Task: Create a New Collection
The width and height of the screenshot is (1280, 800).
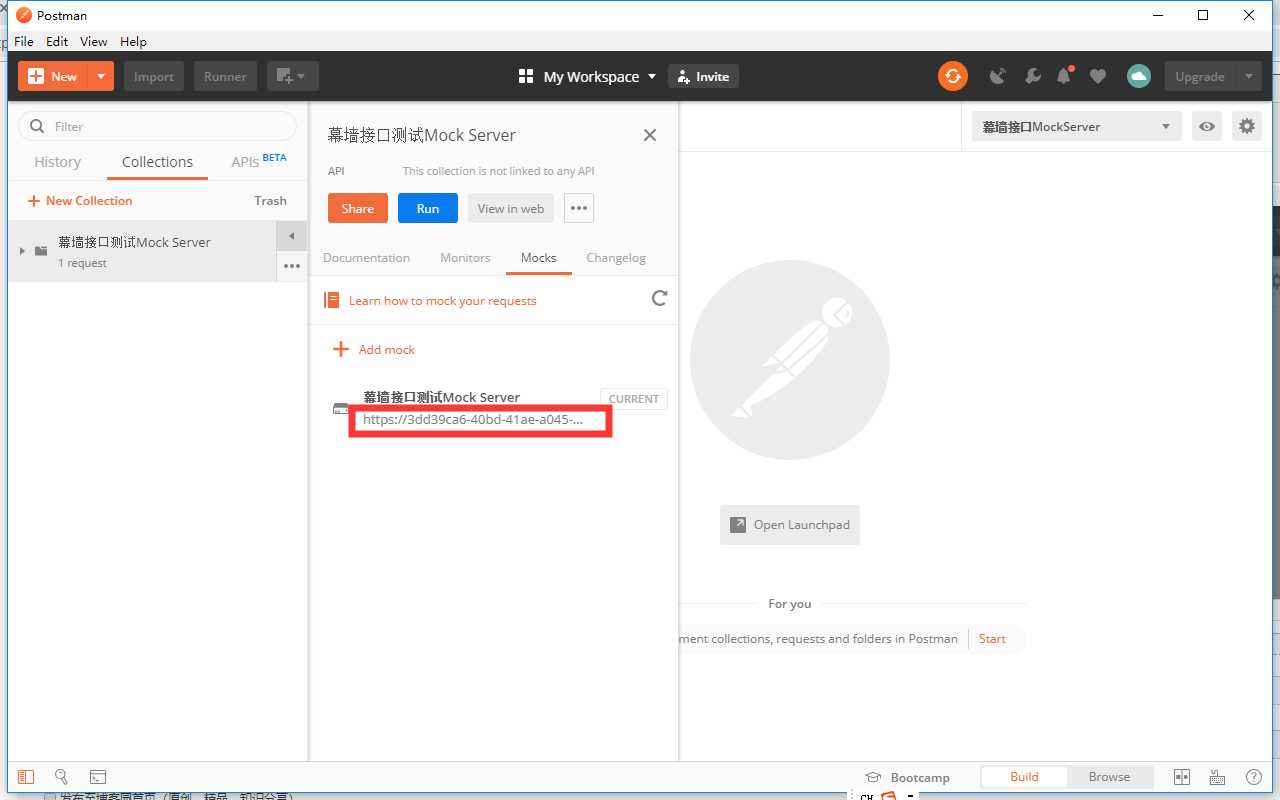Action: pos(80,201)
